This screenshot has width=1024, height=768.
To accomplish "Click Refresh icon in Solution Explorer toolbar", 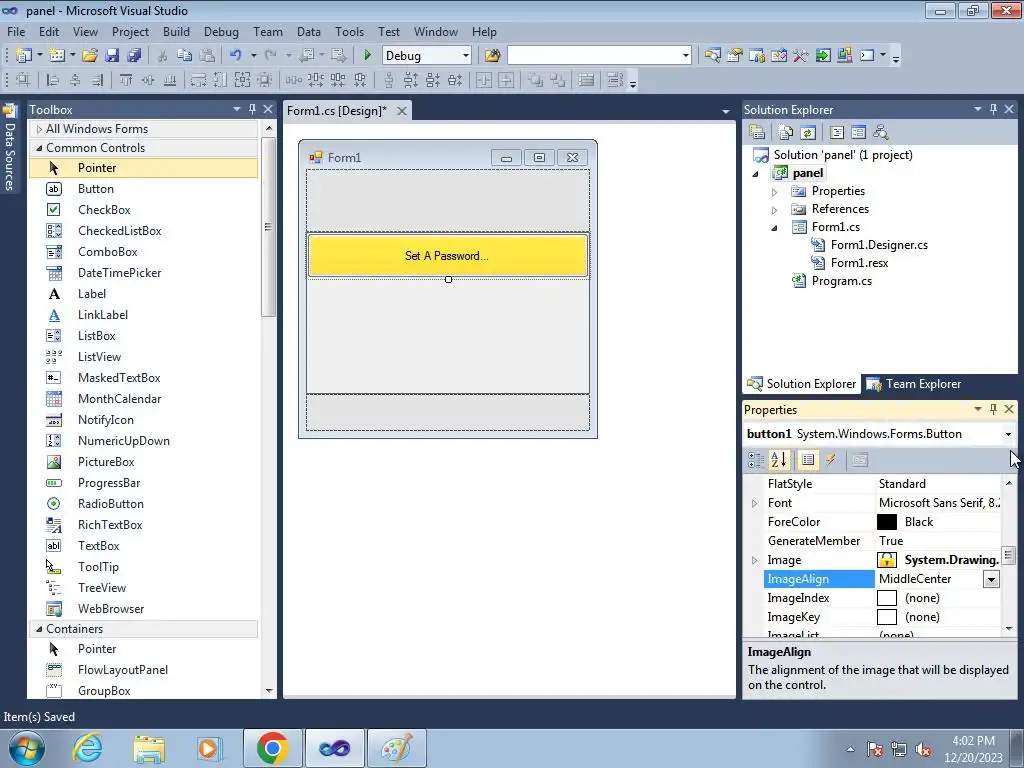I will [x=808, y=133].
